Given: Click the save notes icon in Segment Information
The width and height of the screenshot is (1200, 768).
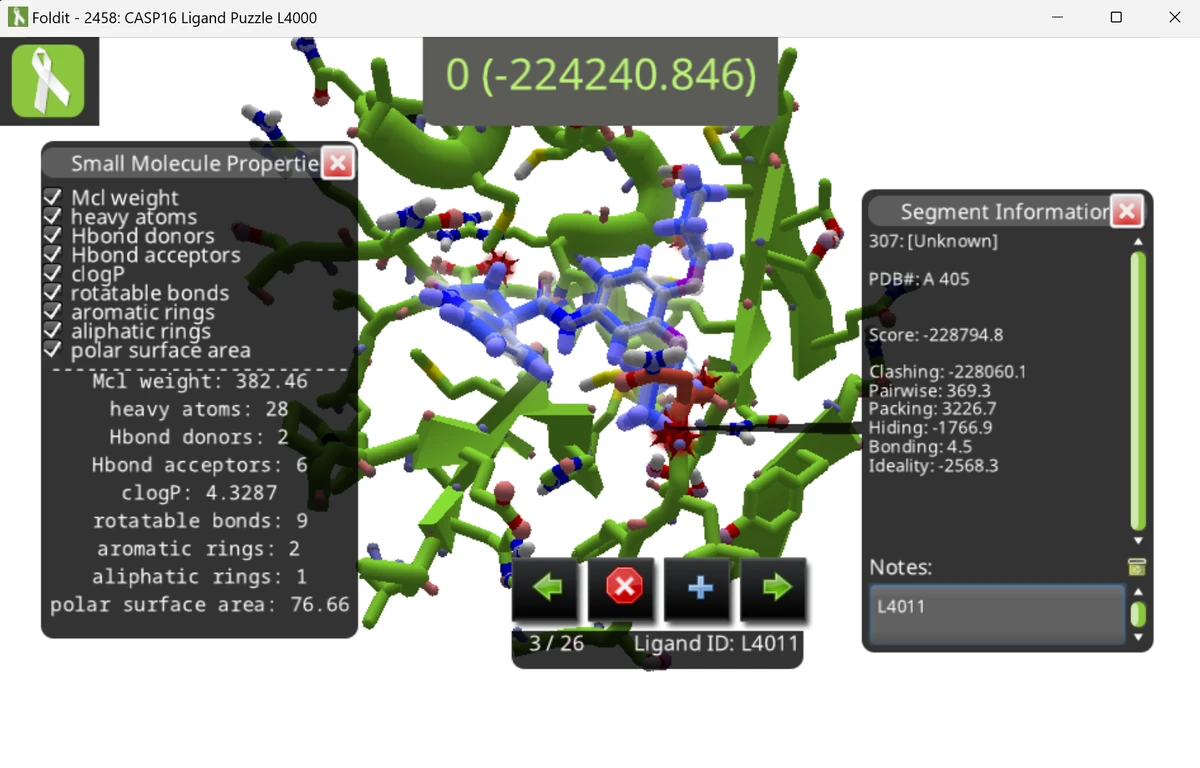Looking at the screenshot, I should [1136, 567].
